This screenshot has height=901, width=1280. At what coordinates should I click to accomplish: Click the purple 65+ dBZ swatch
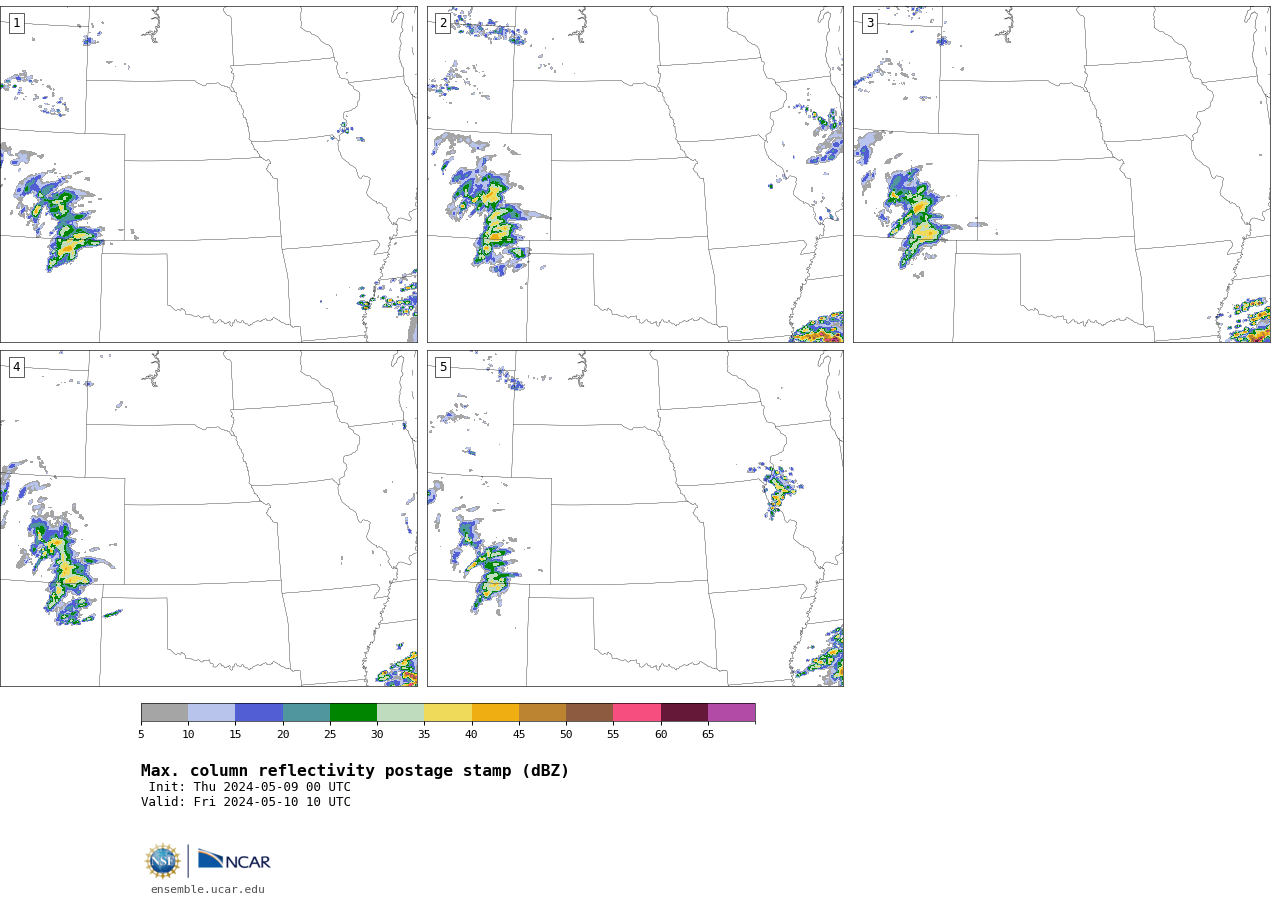click(731, 713)
